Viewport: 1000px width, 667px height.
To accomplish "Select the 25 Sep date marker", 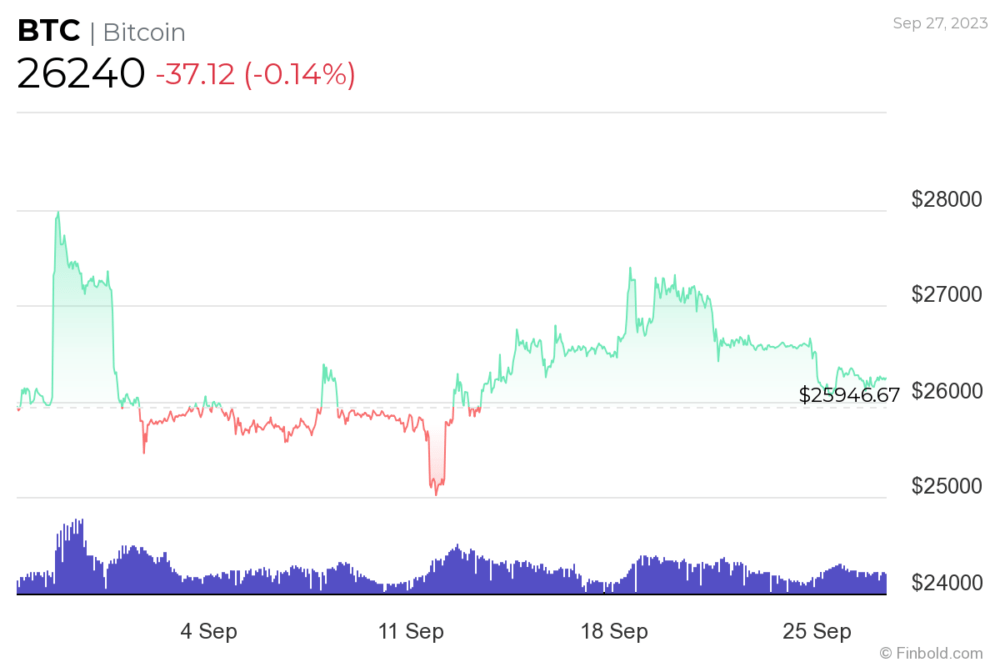I will 817,631.
